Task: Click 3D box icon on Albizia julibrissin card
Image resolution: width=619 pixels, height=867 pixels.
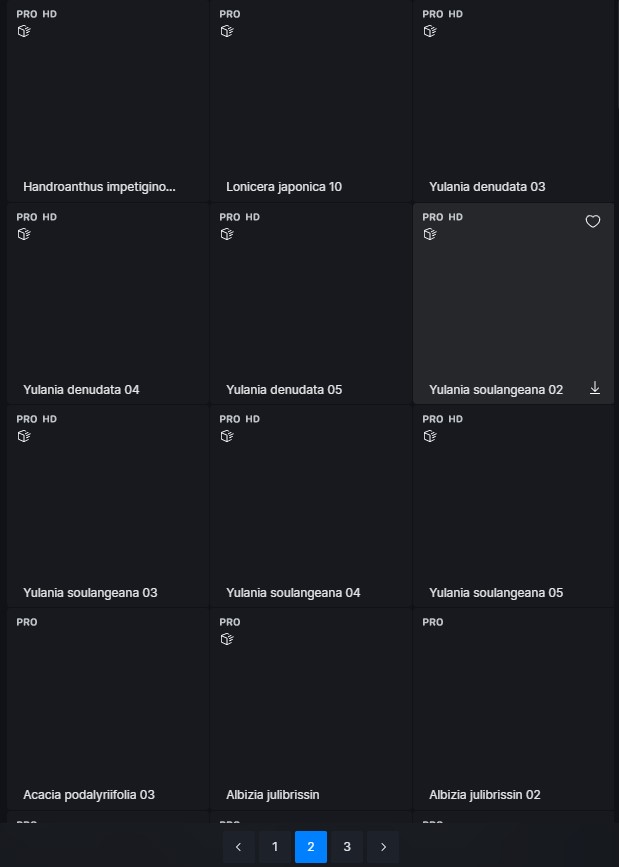Action: tap(227, 639)
